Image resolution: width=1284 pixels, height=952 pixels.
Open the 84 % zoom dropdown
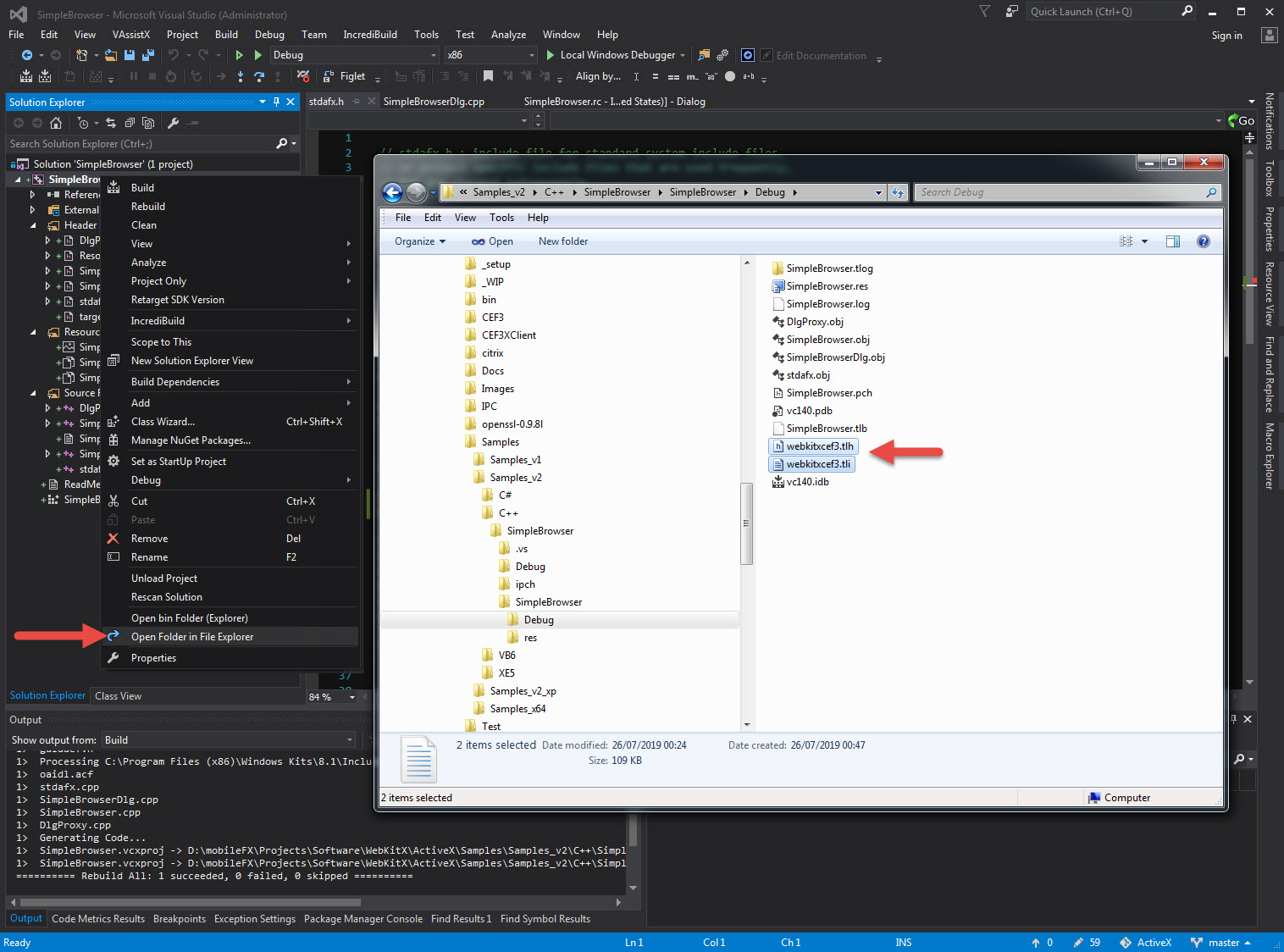[x=332, y=697]
